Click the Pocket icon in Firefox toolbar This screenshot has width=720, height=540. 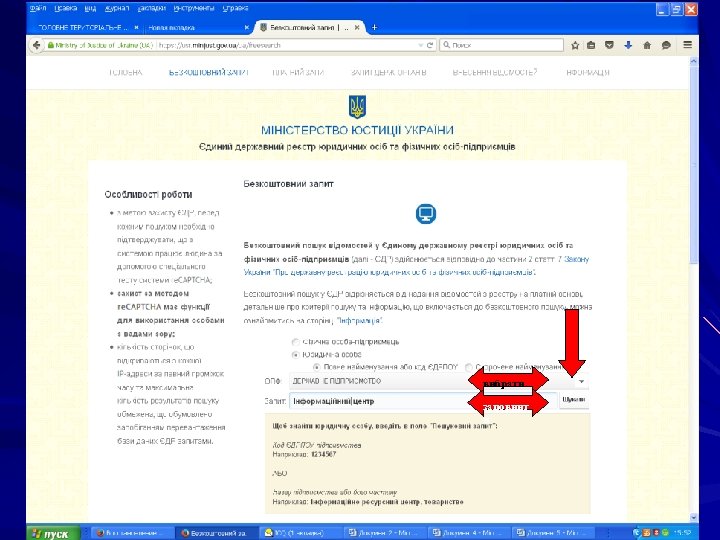pyautogui.click(x=609, y=45)
